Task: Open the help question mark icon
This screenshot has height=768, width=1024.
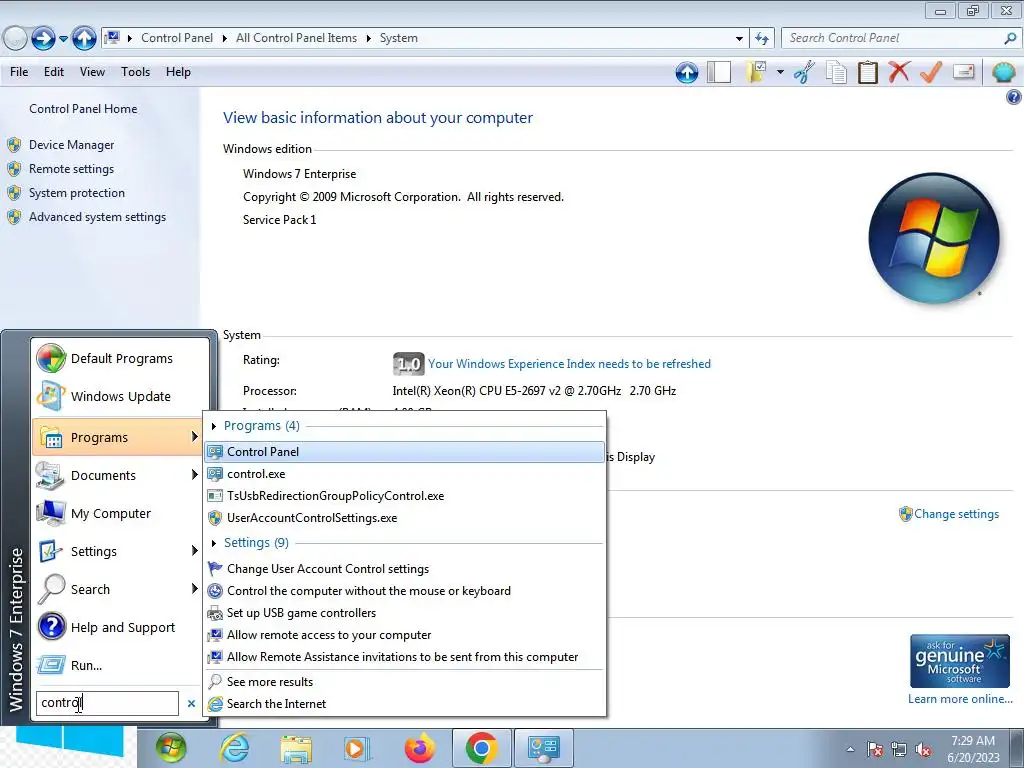Action: pyautogui.click(x=1013, y=98)
